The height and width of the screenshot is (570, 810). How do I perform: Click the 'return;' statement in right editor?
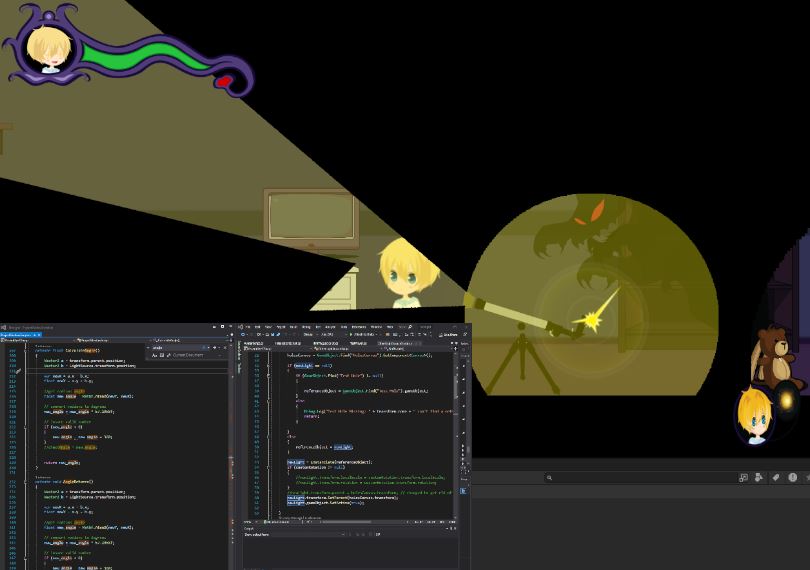311,416
